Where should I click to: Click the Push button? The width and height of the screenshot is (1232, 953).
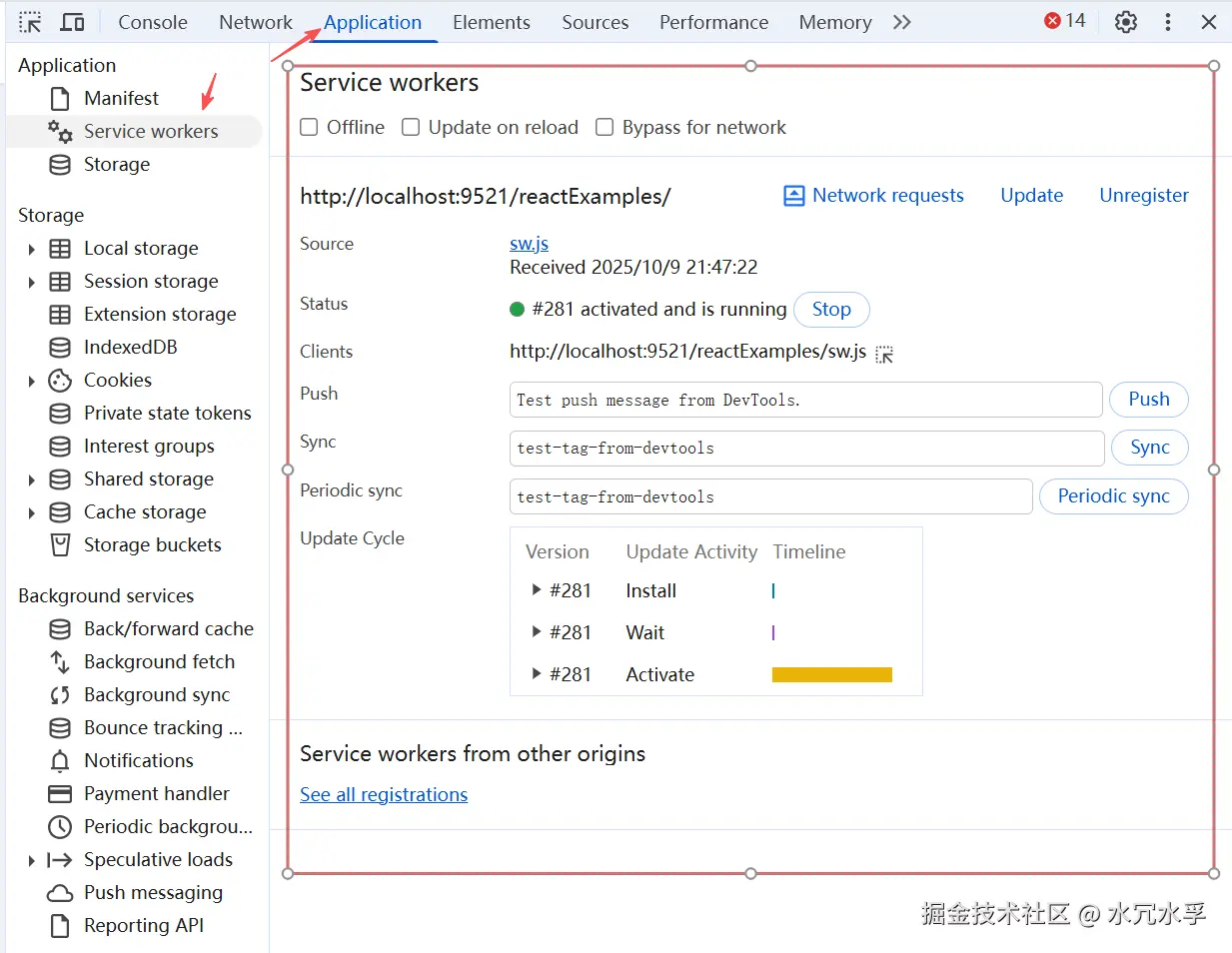point(1149,400)
